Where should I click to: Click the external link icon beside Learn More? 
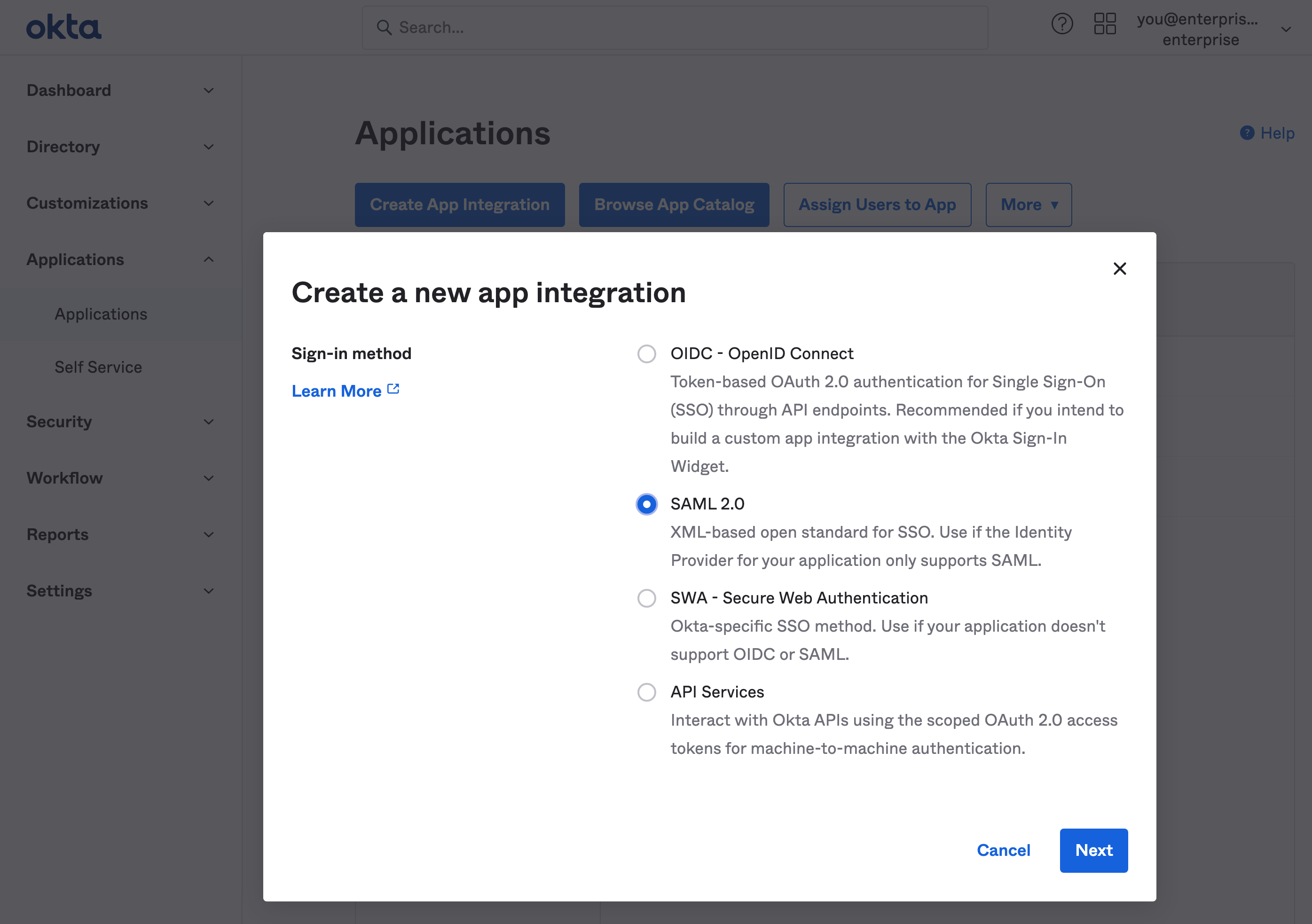[x=393, y=388]
